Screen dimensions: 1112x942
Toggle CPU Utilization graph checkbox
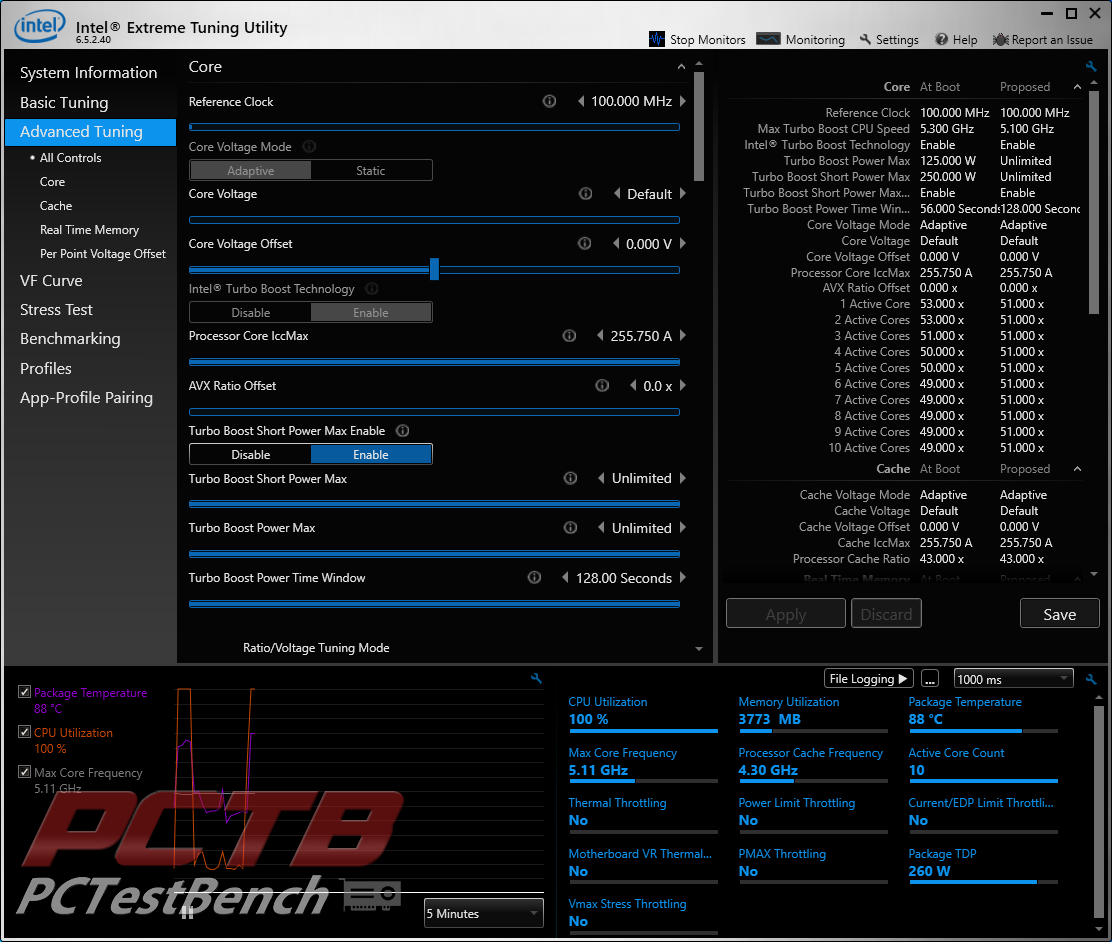[25, 731]
